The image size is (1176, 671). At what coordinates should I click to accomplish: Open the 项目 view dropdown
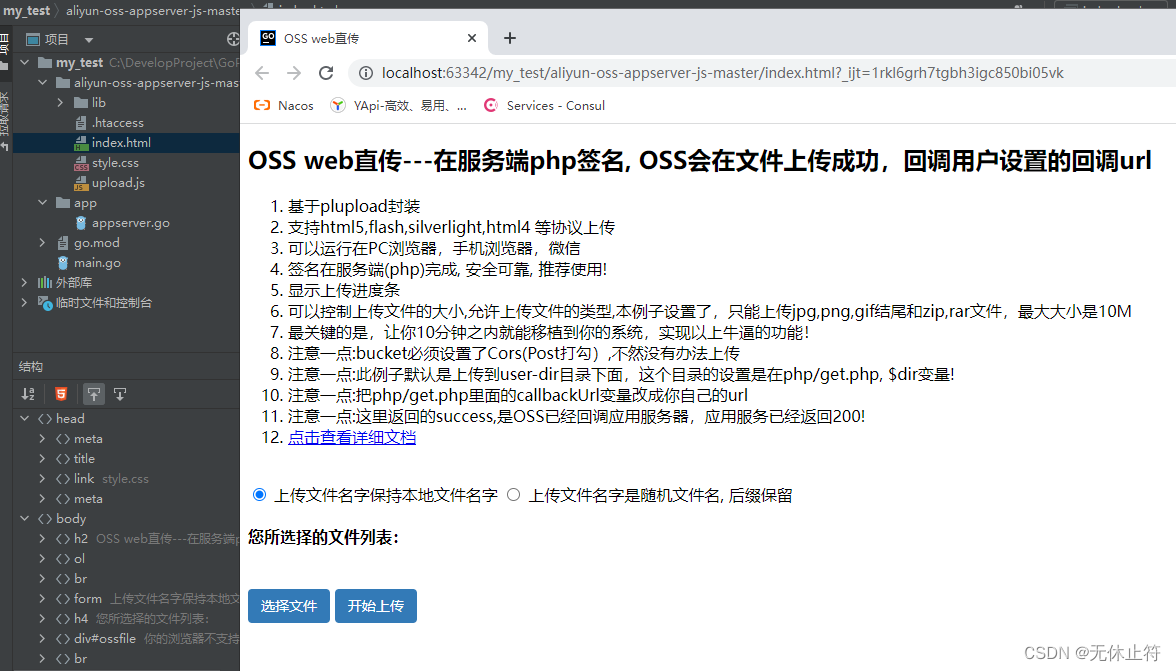(88, 39)
